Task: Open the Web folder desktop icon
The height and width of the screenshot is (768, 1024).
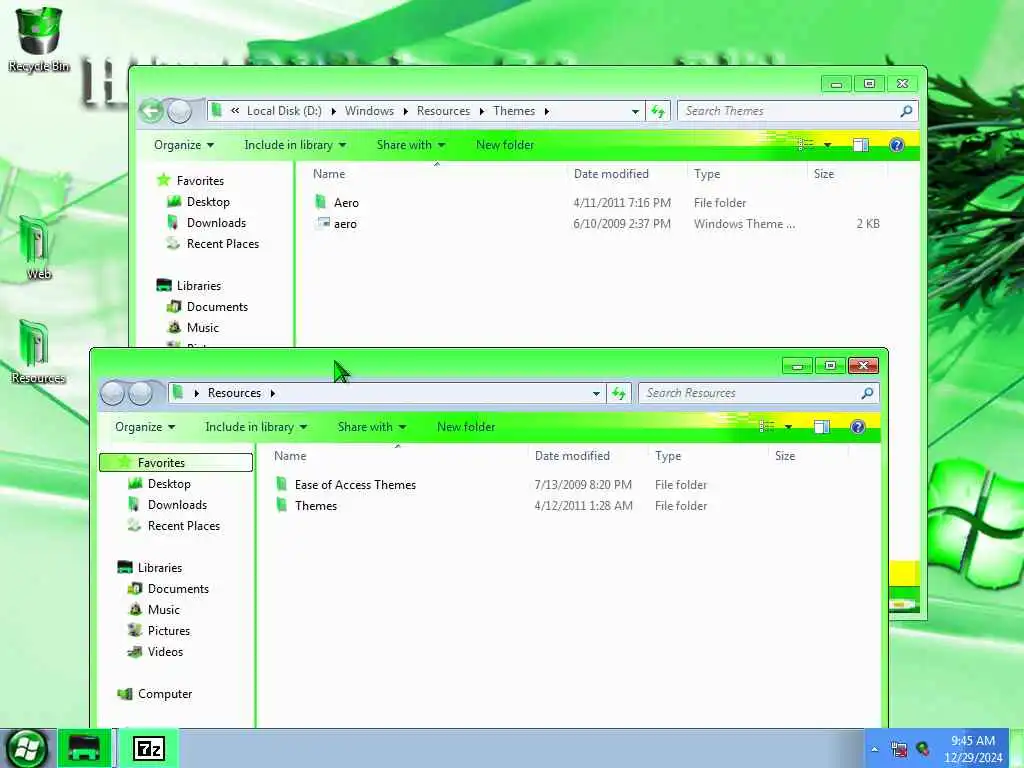Action: coord(36,248)
